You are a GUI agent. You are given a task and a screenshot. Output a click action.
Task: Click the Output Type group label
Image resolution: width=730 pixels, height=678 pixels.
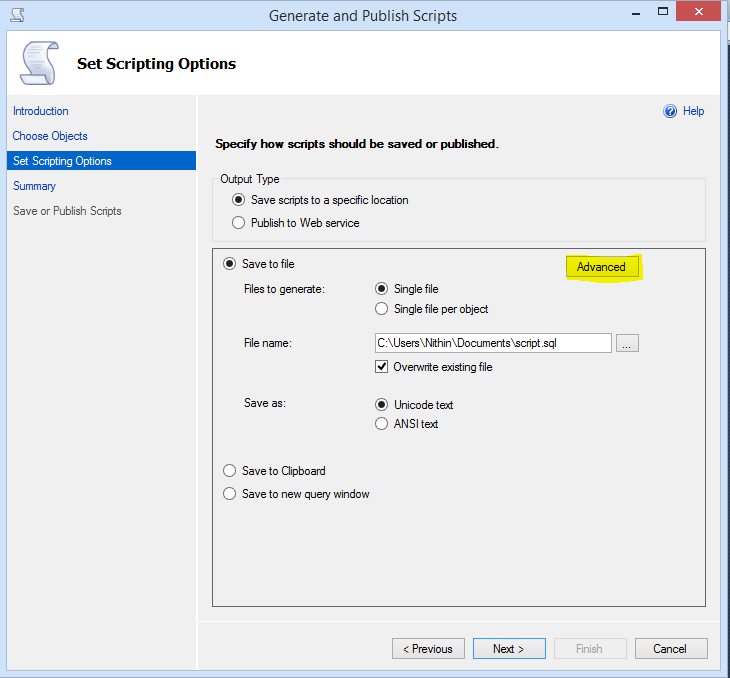click(x=250, y=179)
